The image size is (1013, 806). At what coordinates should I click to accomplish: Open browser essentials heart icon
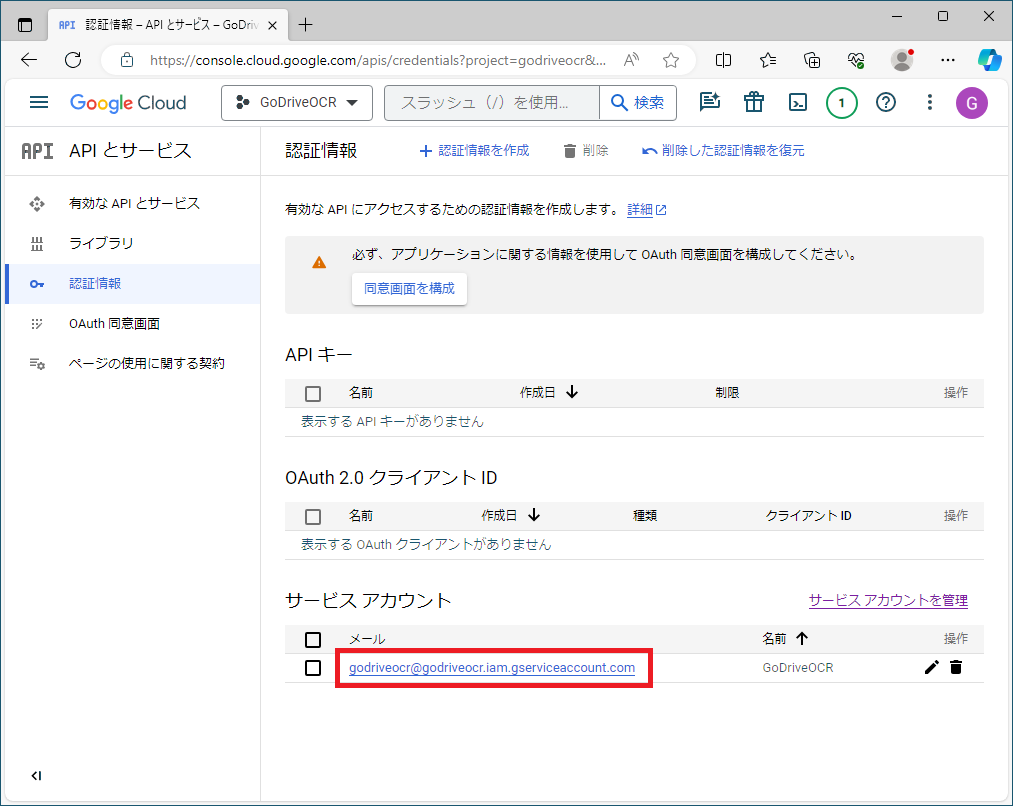(x=856, y=60)
